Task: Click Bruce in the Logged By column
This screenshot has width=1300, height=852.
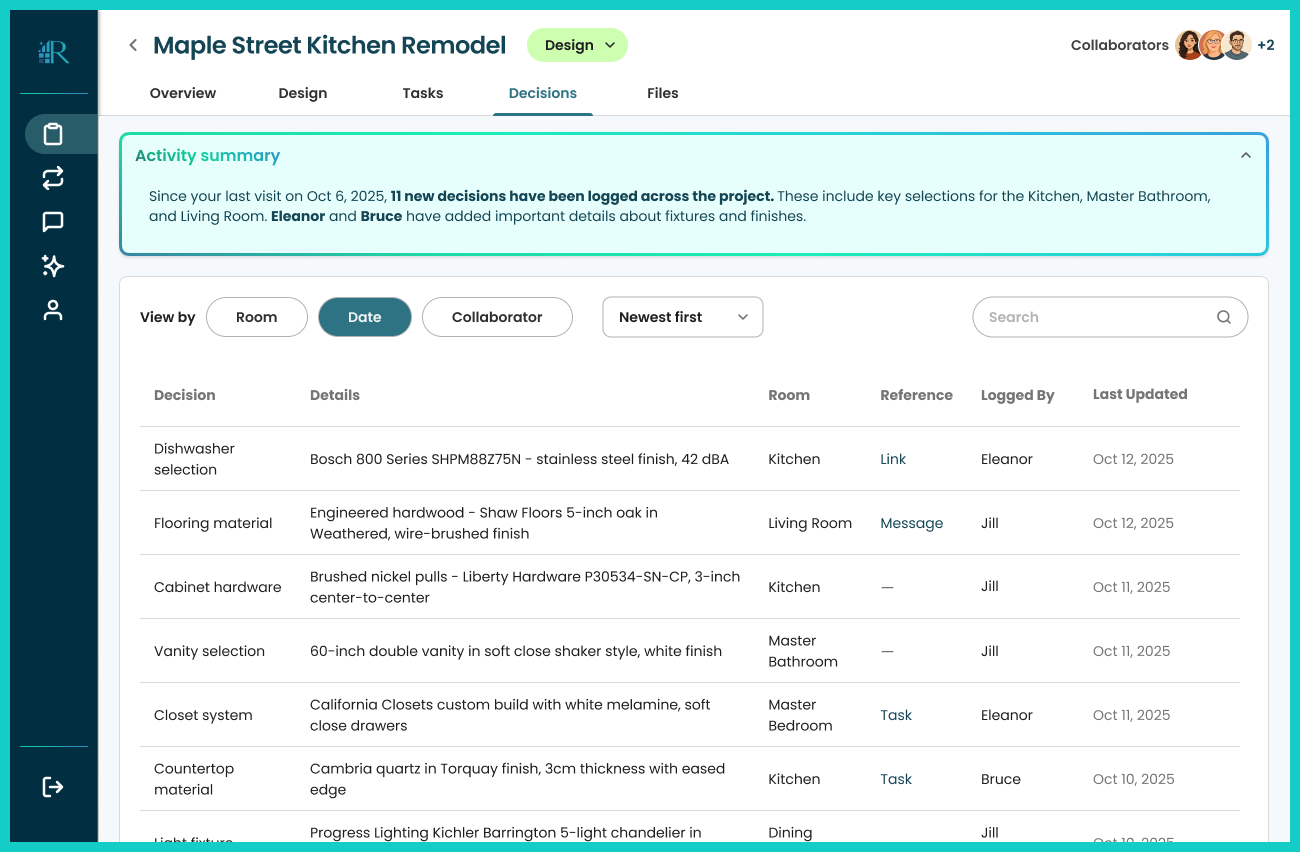Action: pyautogui.click(x=1001, y=779)
